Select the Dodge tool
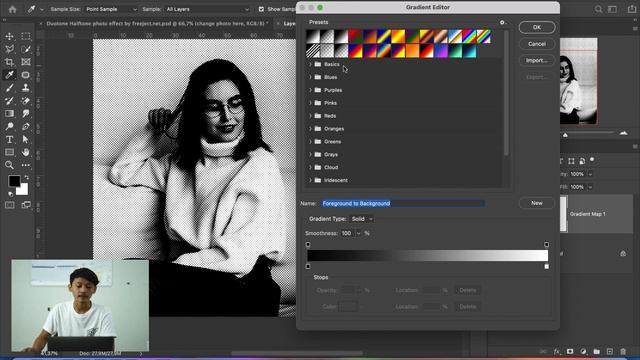This screenshot has height=360, width=640. pos(9,127)
